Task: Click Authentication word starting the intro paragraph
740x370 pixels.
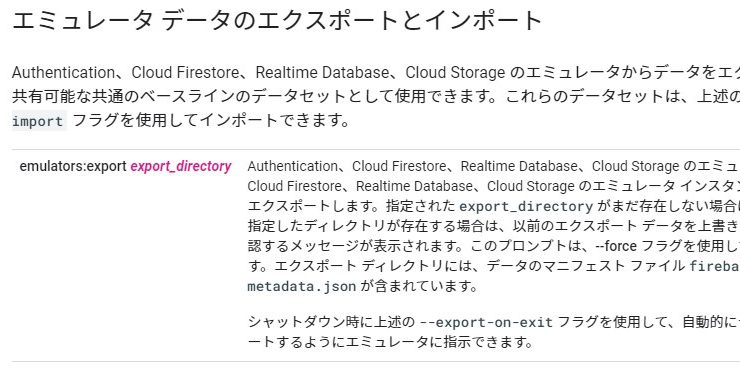Action: [x=63, y=73]
